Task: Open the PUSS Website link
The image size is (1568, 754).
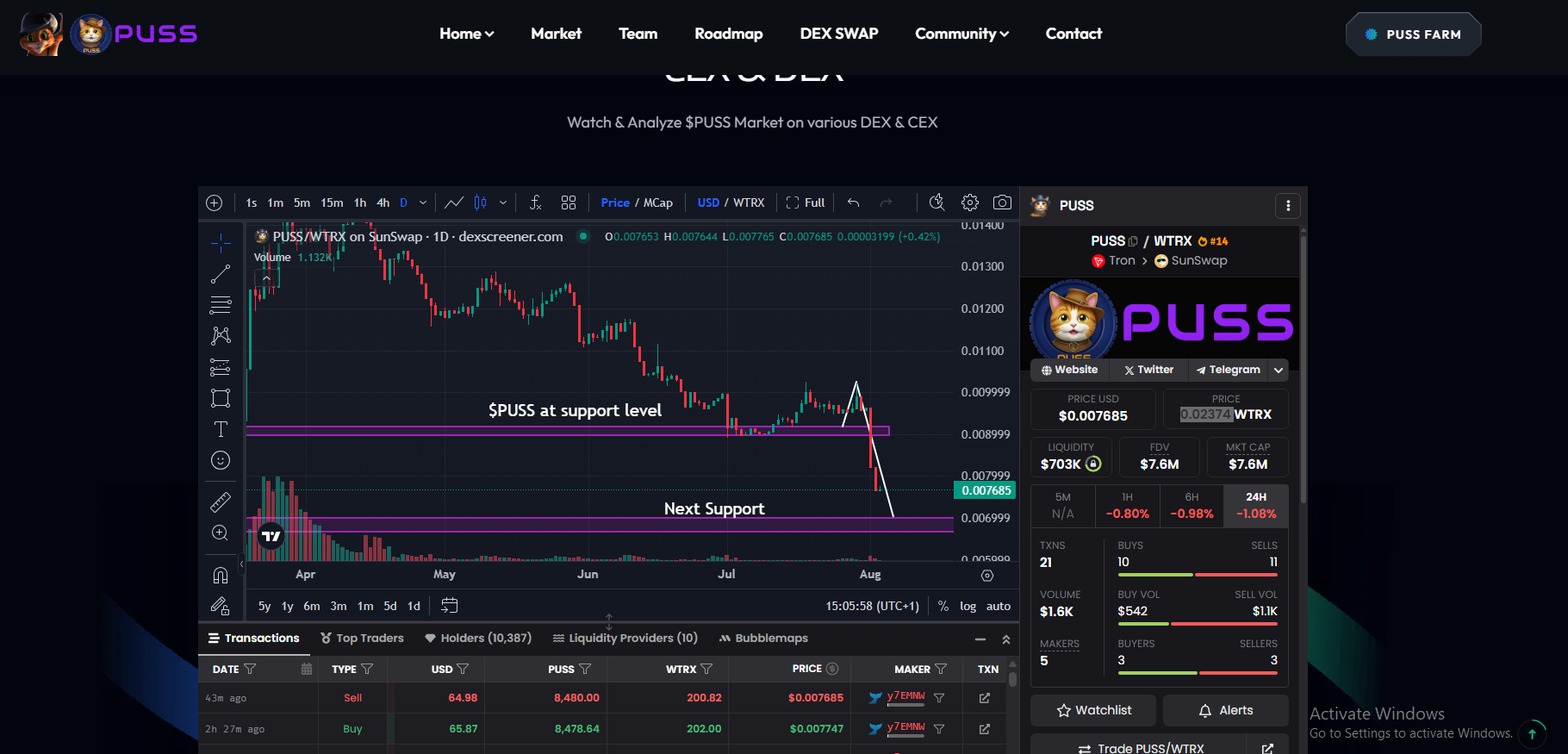Action: [1069, 370]
